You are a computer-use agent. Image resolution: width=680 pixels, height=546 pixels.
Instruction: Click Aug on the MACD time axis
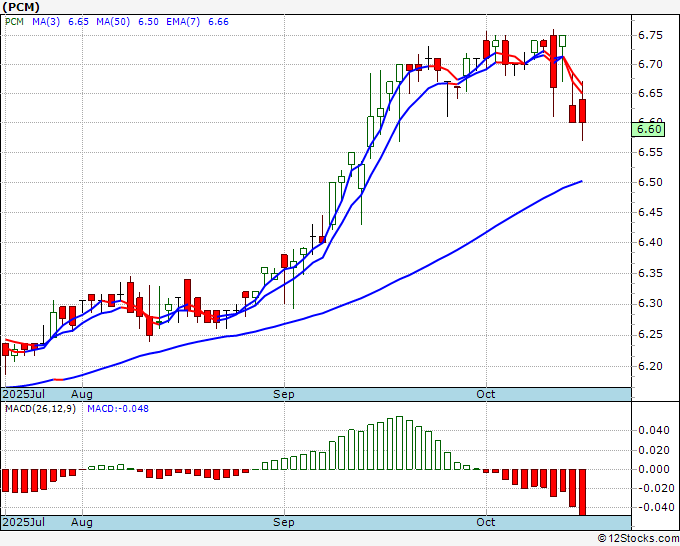pos(82,522)
